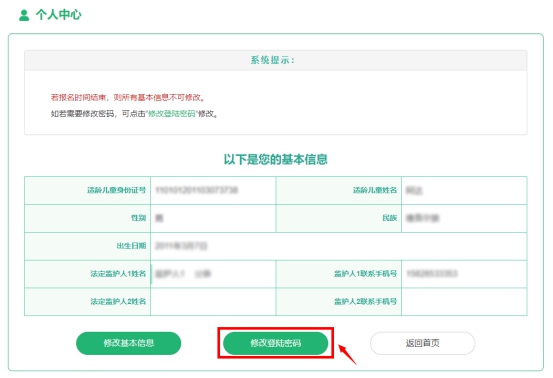Click the 性别 label cell
This screenshot has width=553, height=378.
point(87,218)
